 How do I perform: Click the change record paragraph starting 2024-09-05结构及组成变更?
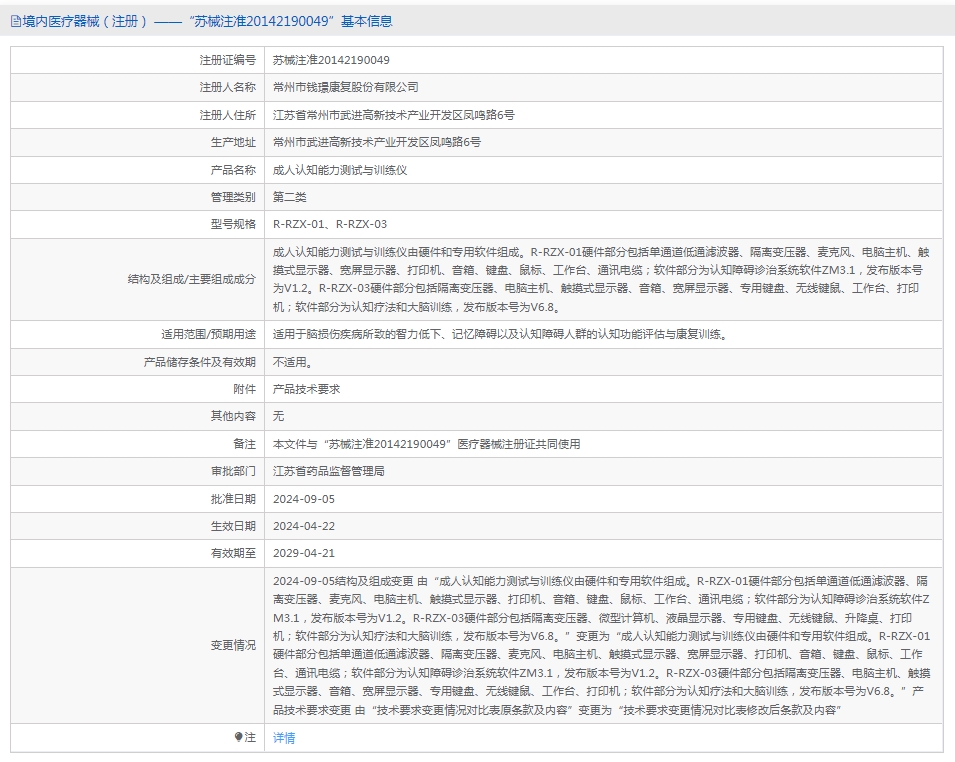click(x=602, y=645)
